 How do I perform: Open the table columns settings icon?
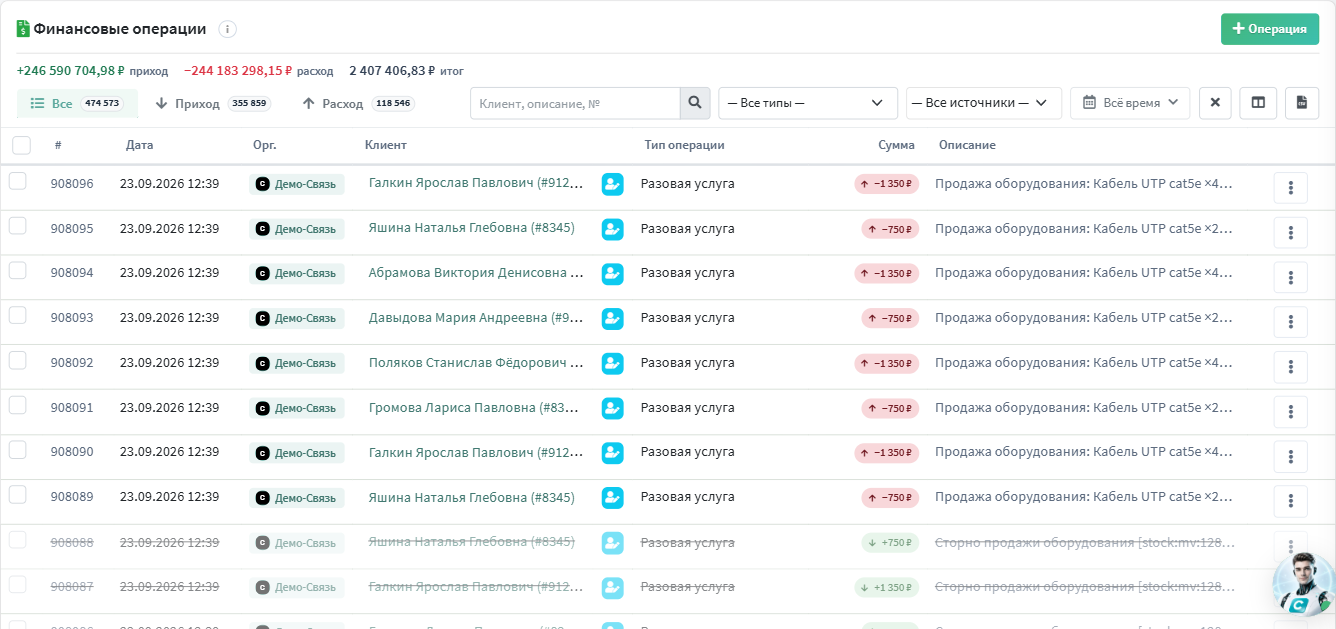pos(1258,103)
